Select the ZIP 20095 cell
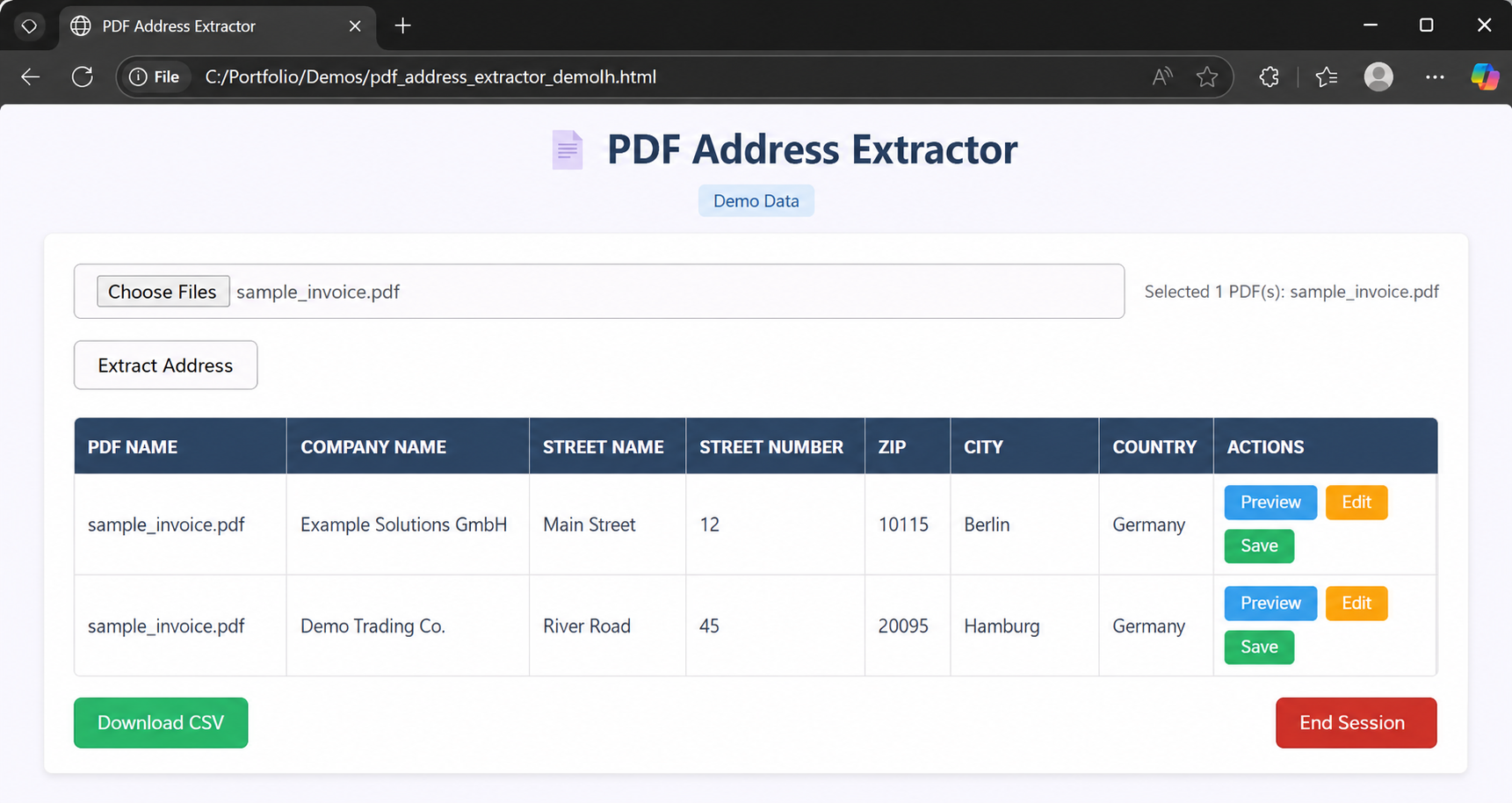Screen dimensions: 1512x803 click(908, 626)
